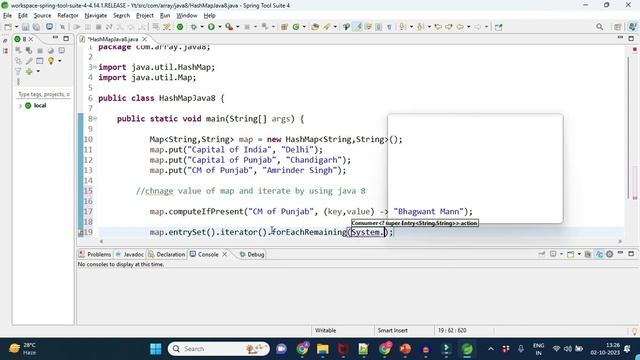
Task: Click the toolbar Search magnifier icon
Action: tap(600, 27)
